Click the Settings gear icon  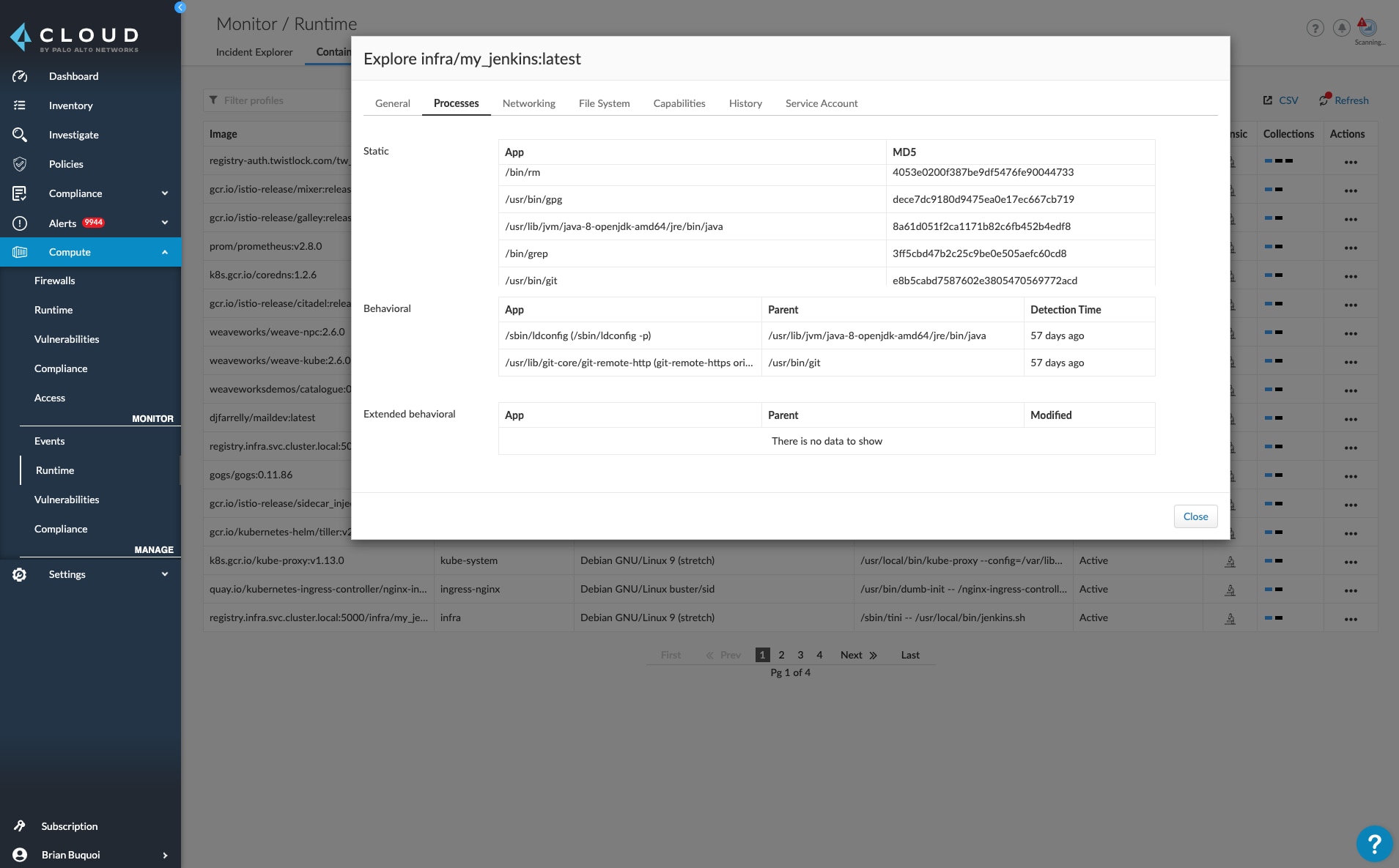pyautogui.click(x=20, y=574)
